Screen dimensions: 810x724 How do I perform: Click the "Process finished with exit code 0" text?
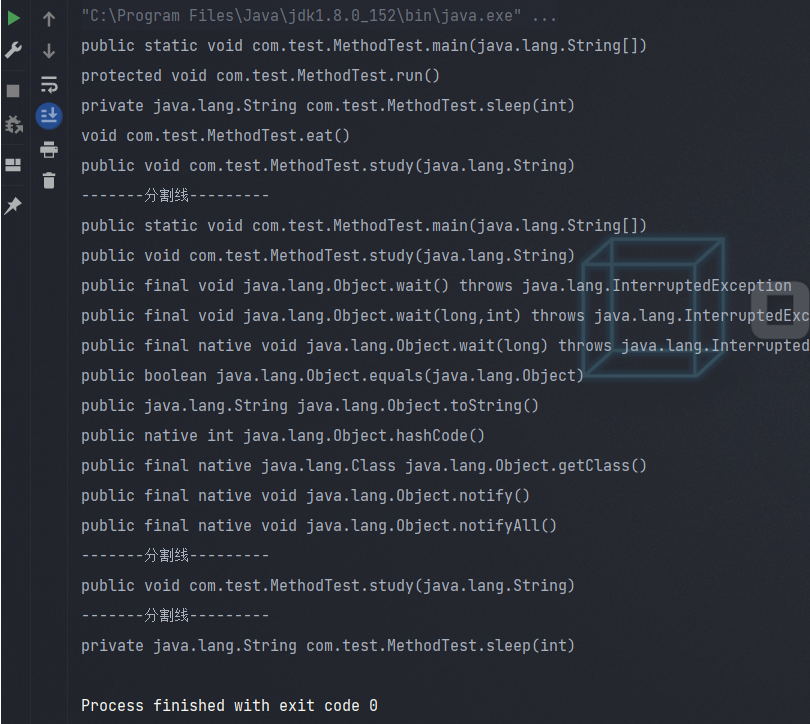pos(229,706)
